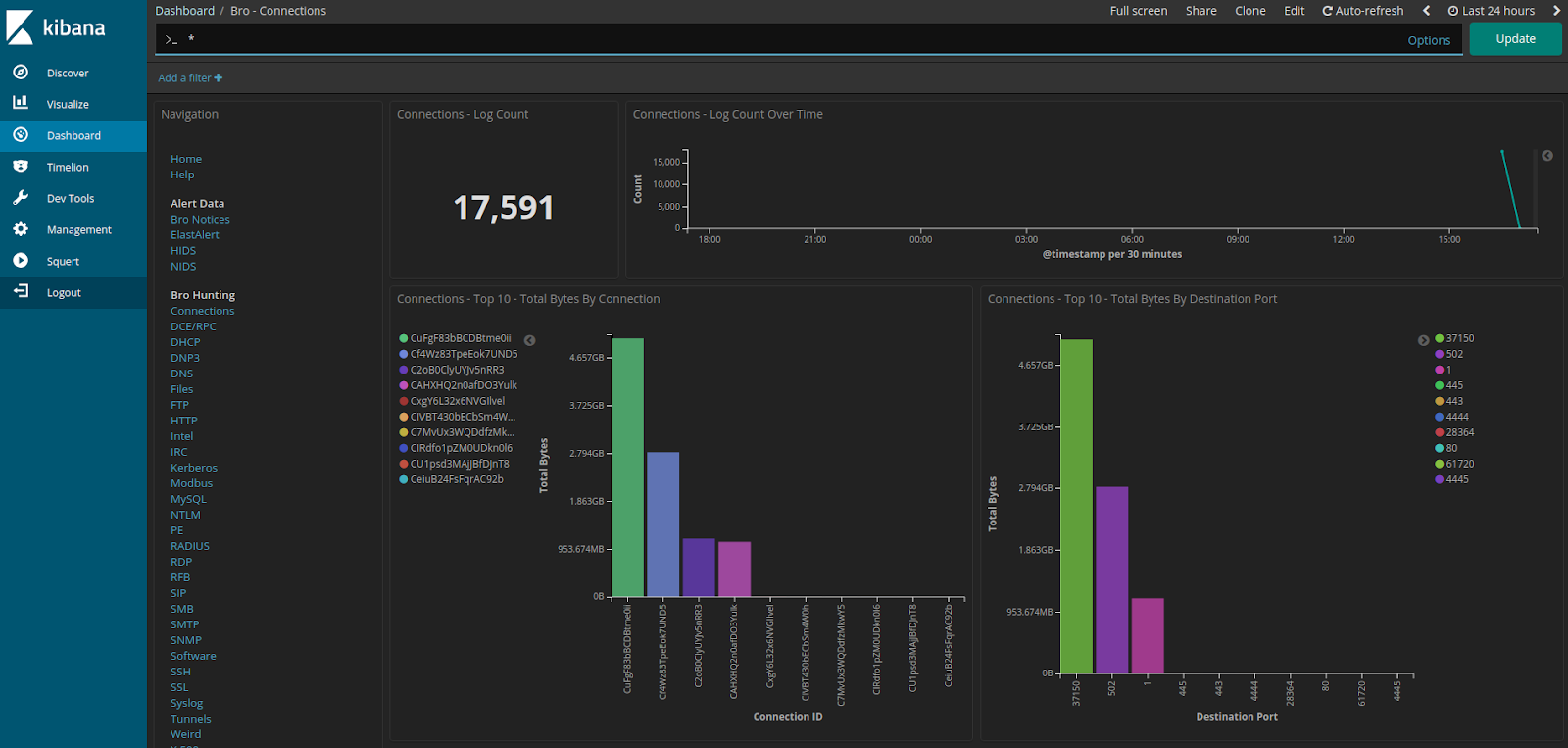Click port 37150 legend color dot
1568x748 pixels.
(1440, 338)
